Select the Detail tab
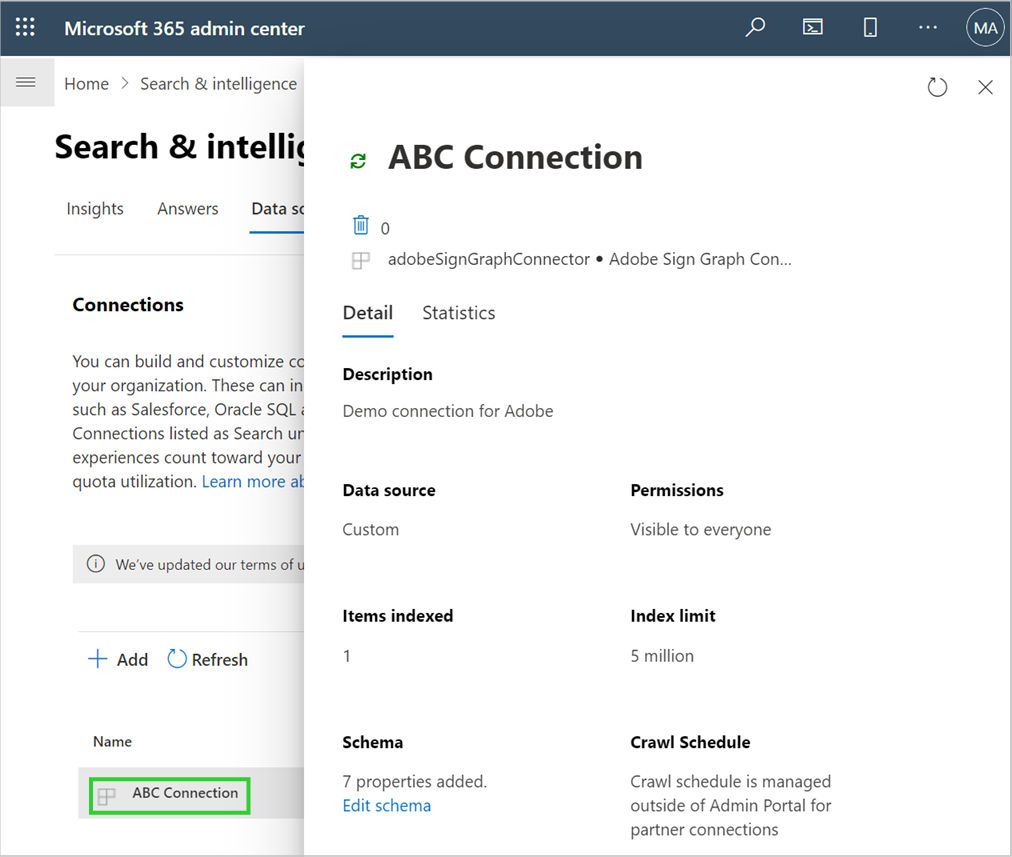The image size is (1012, 857). [x=367, y=313]
